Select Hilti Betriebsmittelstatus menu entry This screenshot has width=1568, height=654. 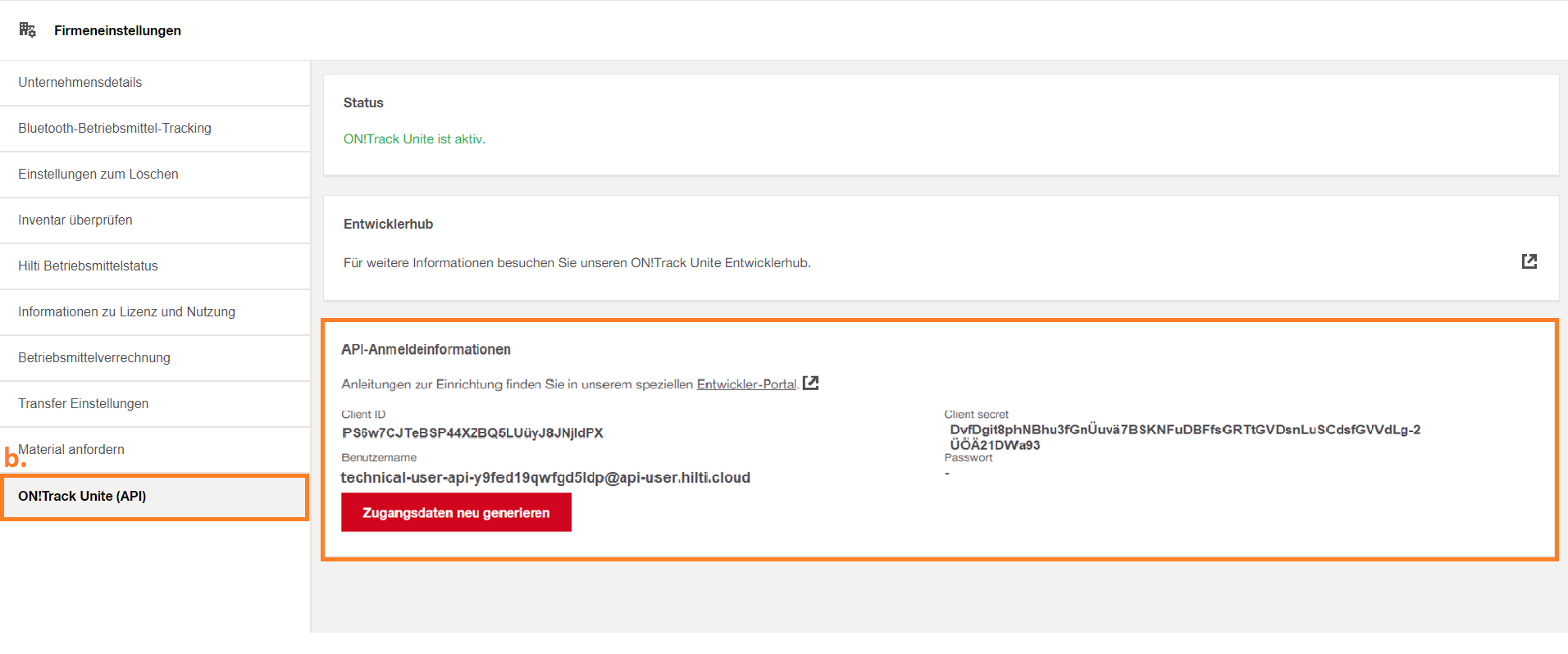[x=155, y=266]
